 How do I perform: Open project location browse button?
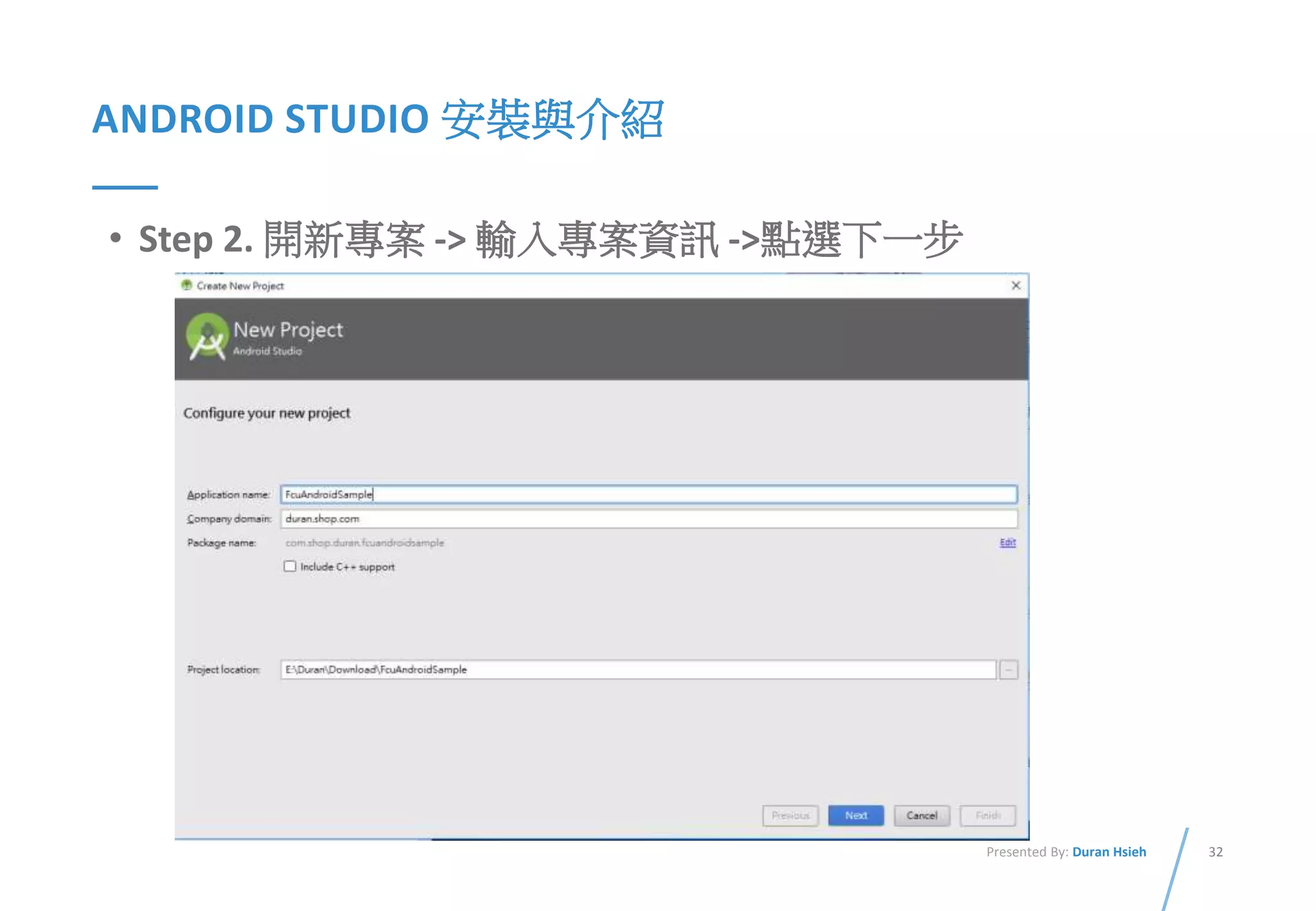1009,669
